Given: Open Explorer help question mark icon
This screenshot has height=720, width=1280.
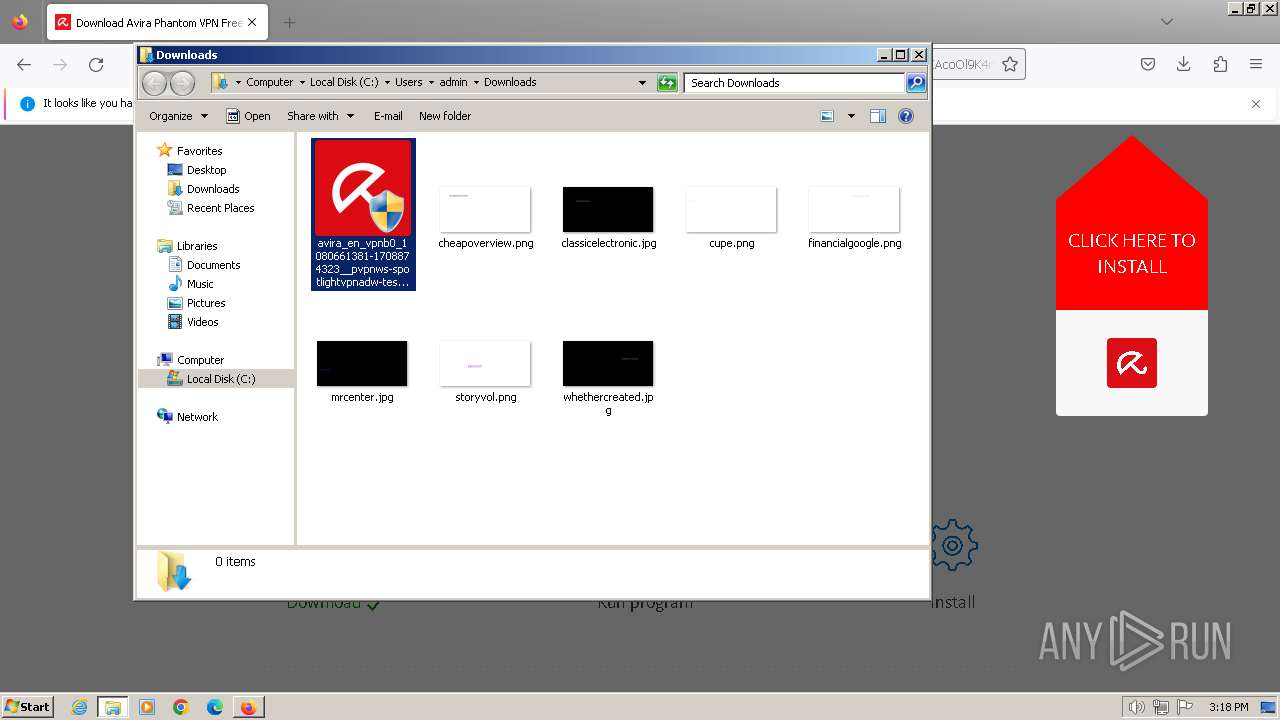Looking at the screenshot, I should 906,116.
